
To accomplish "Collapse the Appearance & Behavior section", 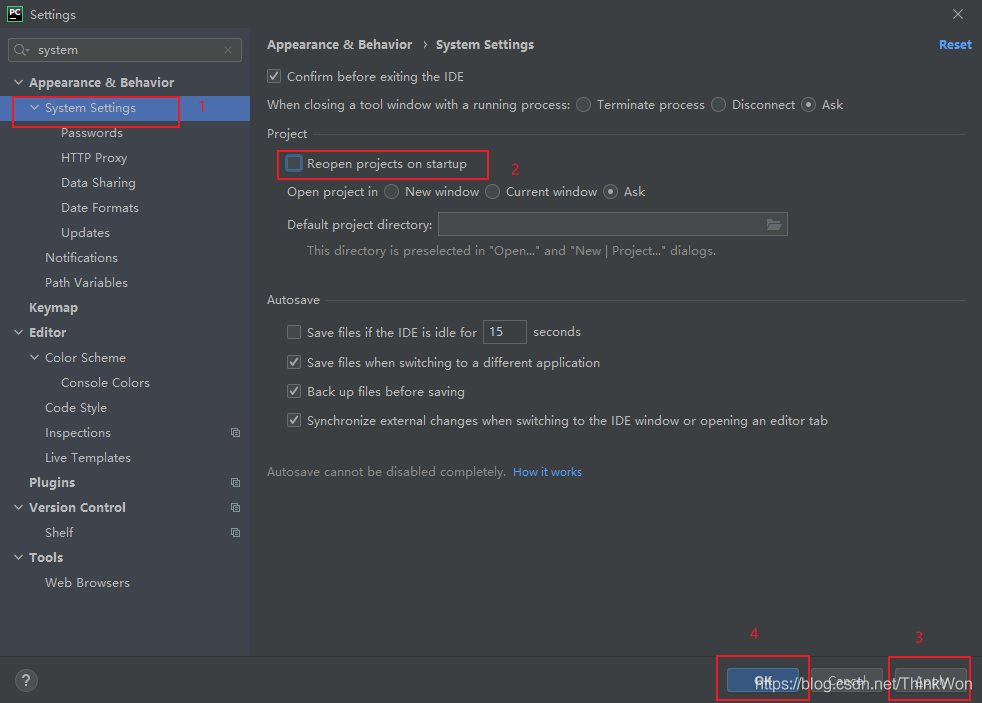I will [x=18, y=83].
